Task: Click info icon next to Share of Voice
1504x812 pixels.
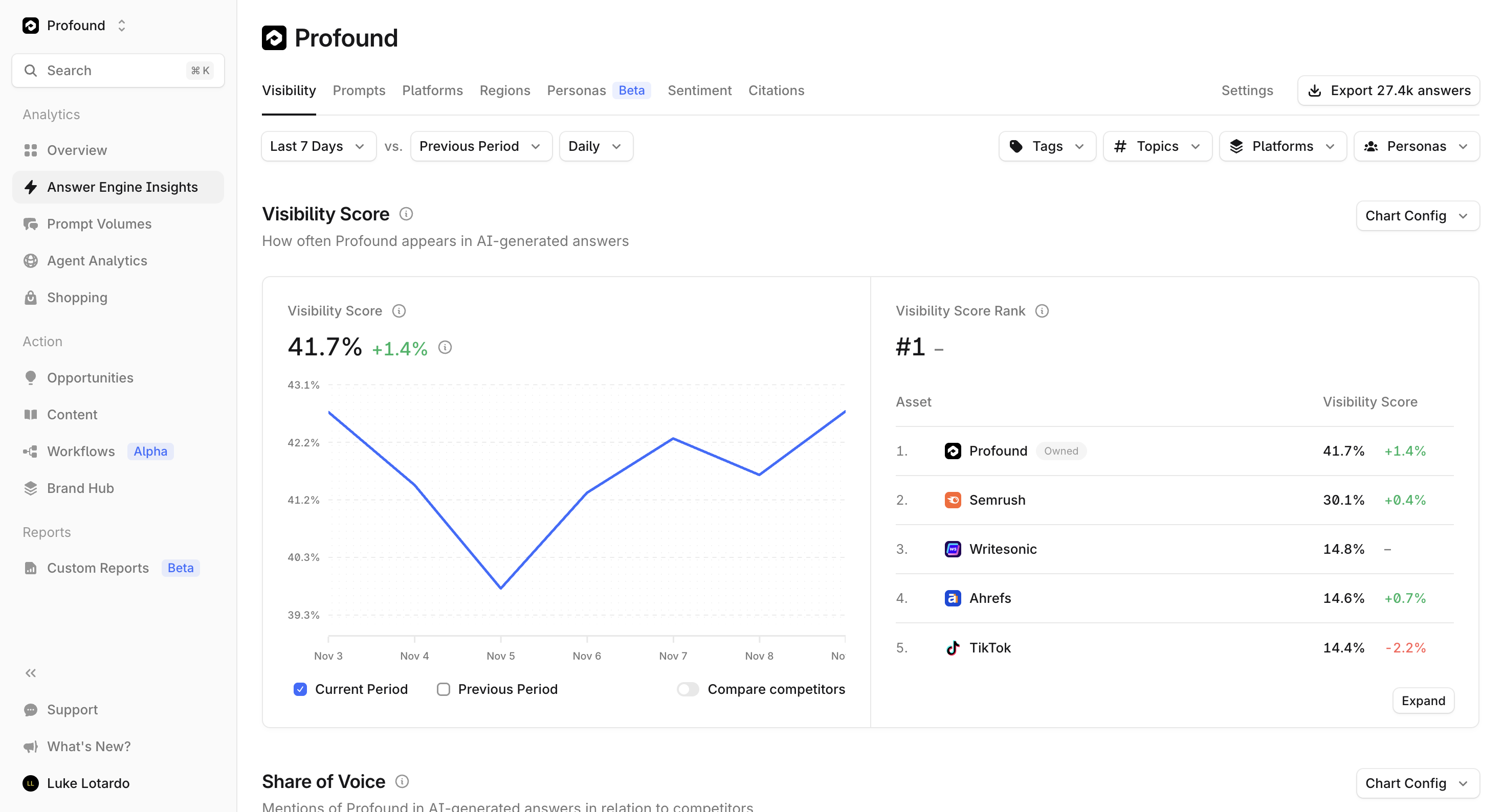Action: 402,782
